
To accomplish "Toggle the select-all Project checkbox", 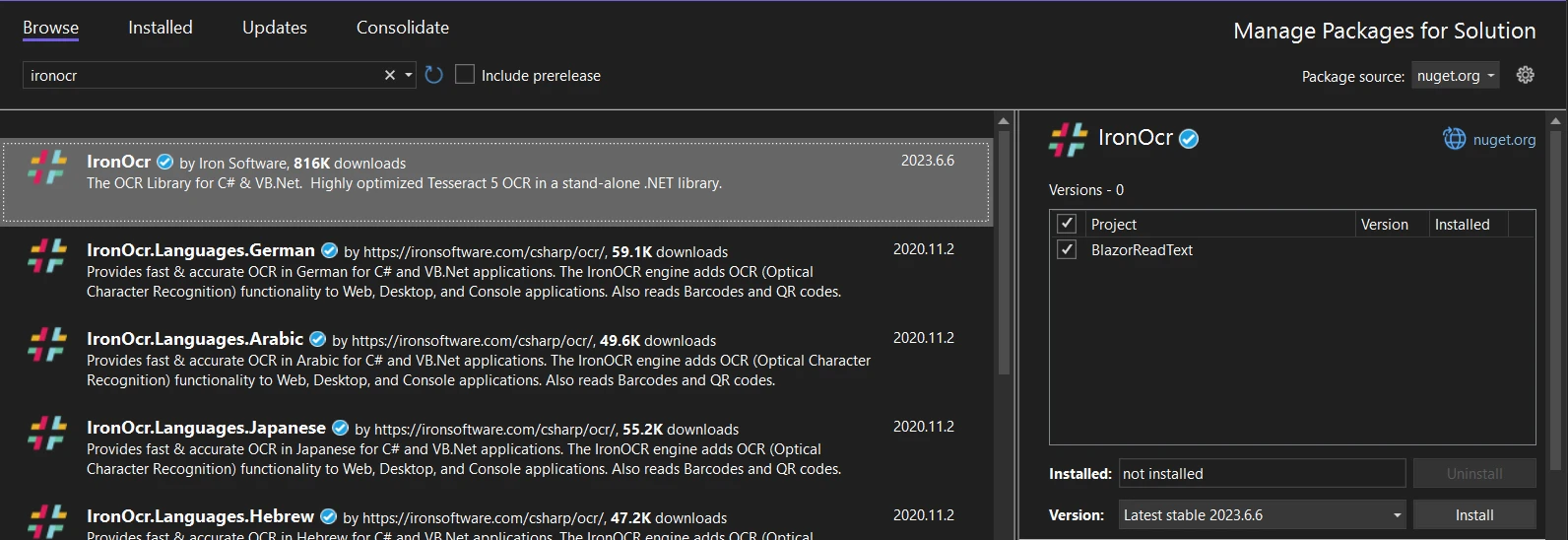I will 1067,224.
